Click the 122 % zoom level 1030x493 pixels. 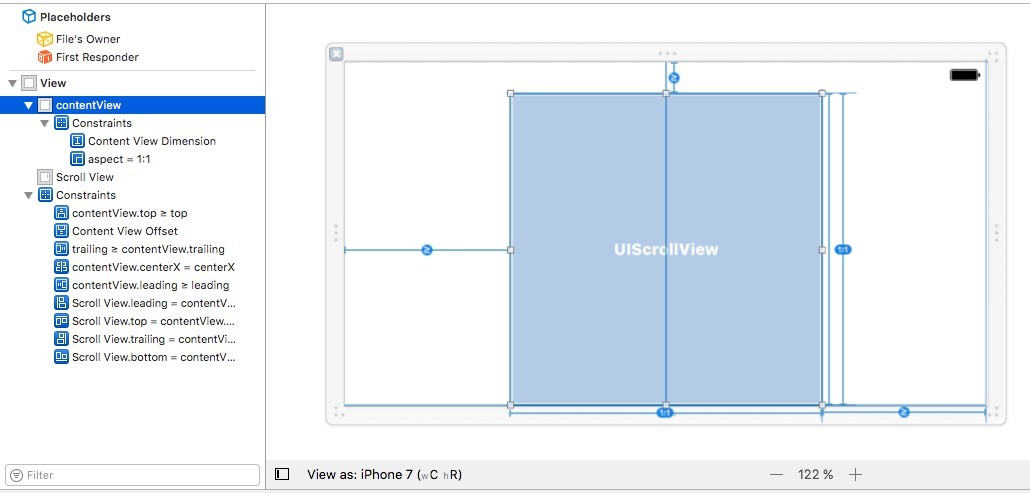(x=815, y=475)
